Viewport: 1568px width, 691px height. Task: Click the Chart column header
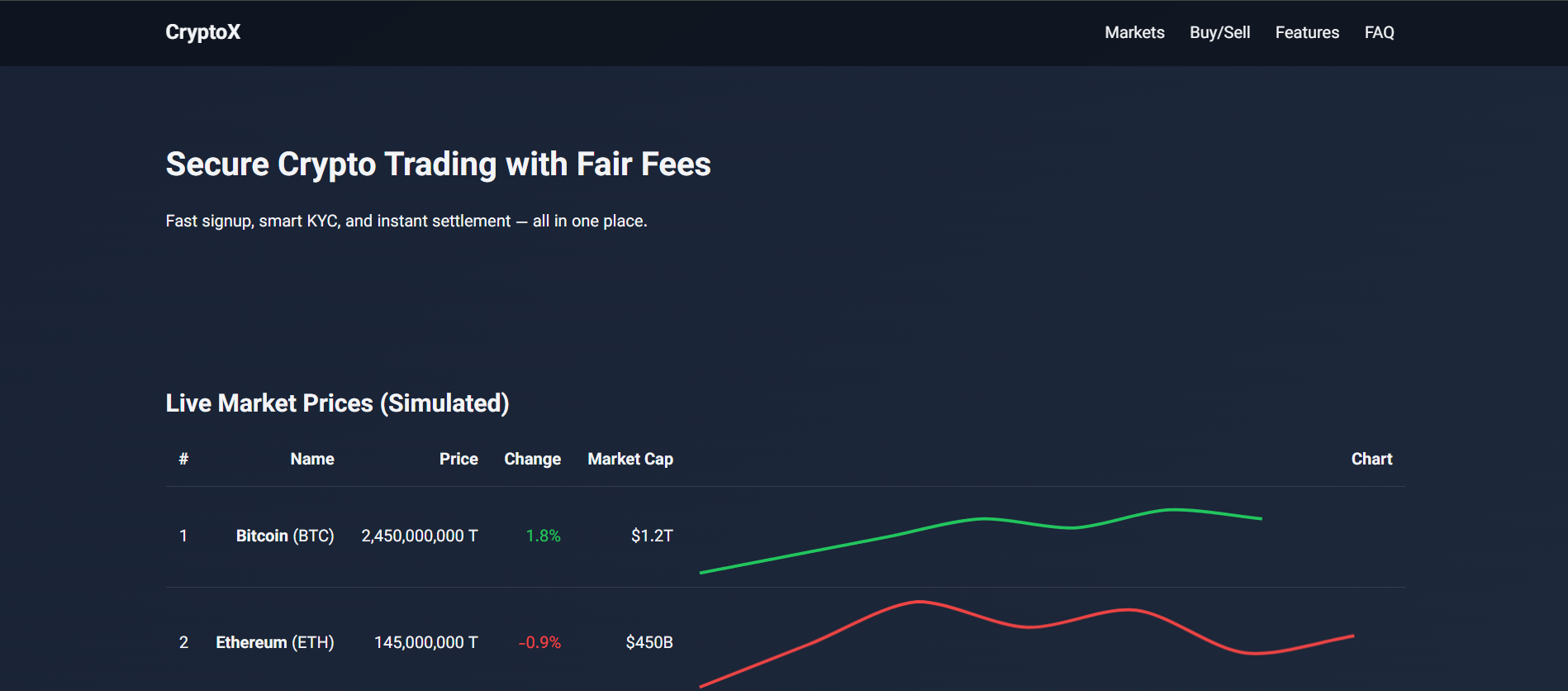[x=1371, y=459]
